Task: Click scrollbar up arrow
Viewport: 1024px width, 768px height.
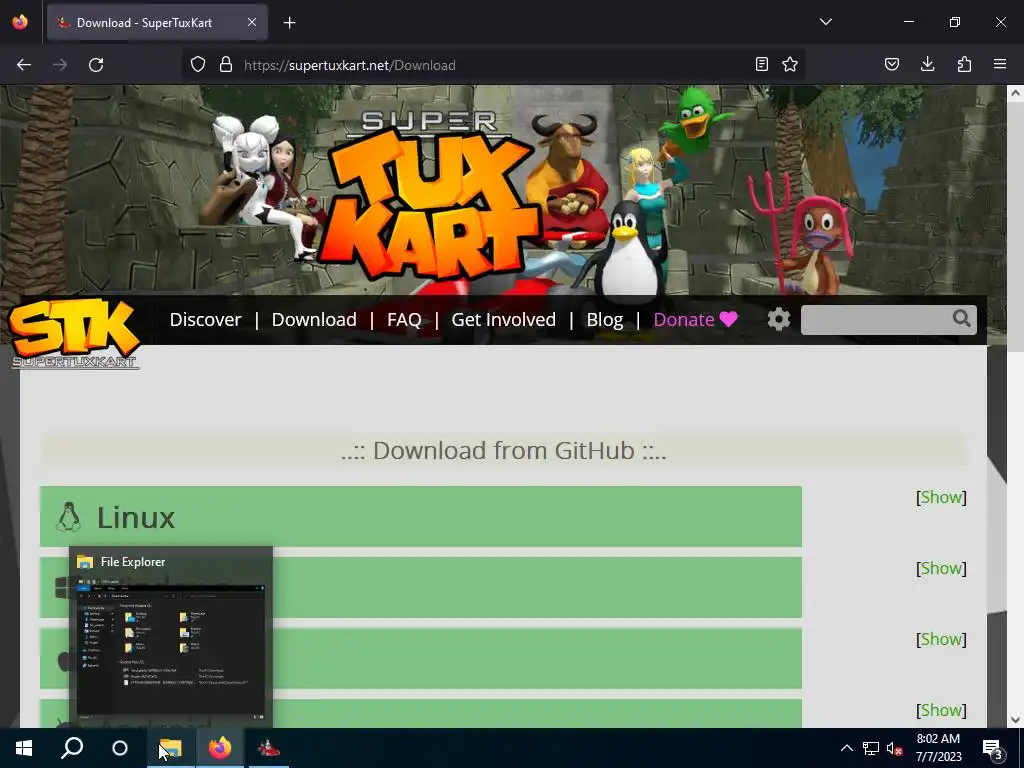Action: pos(1015,93)
